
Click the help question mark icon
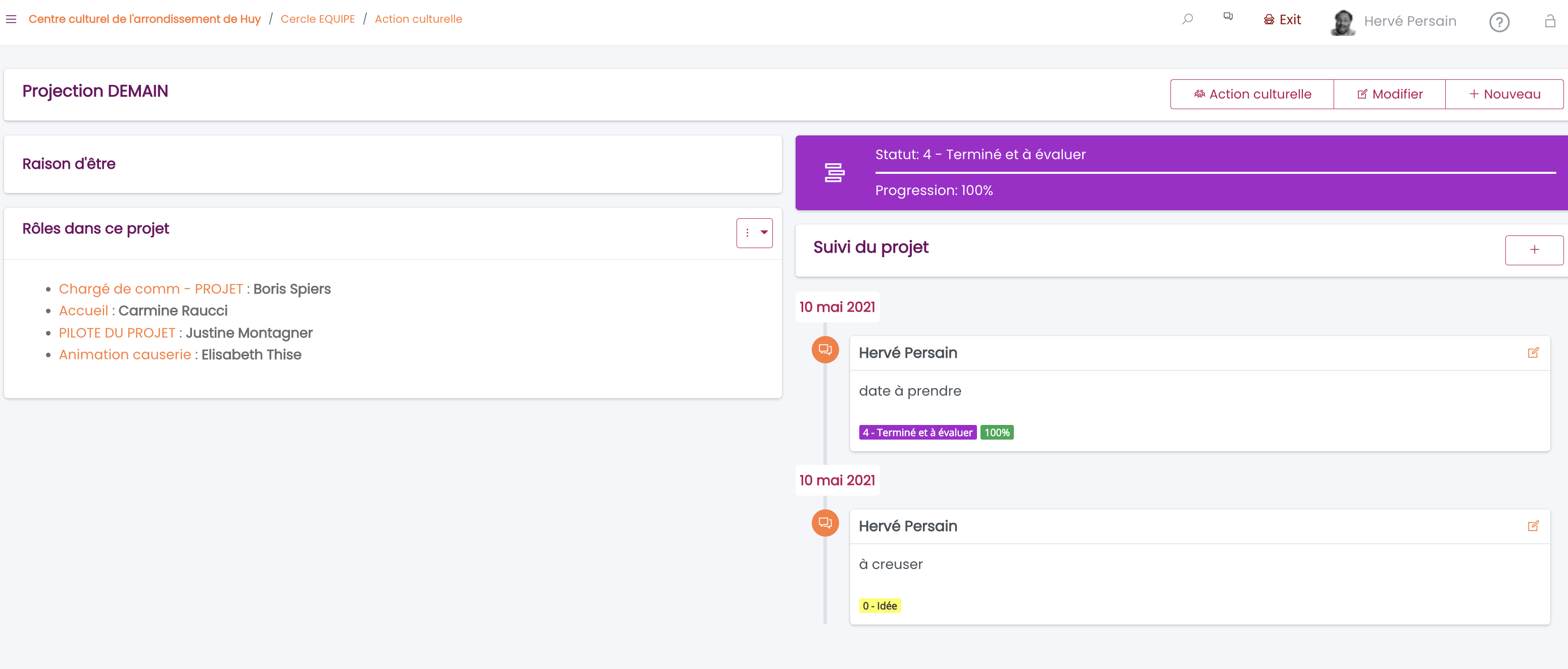pyautogui.click(x=1499, y=23)
